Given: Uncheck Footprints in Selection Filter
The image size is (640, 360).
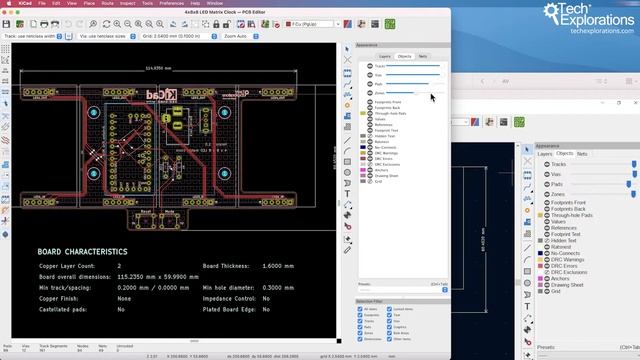Looking at the screenshot, I should point(360,315).
